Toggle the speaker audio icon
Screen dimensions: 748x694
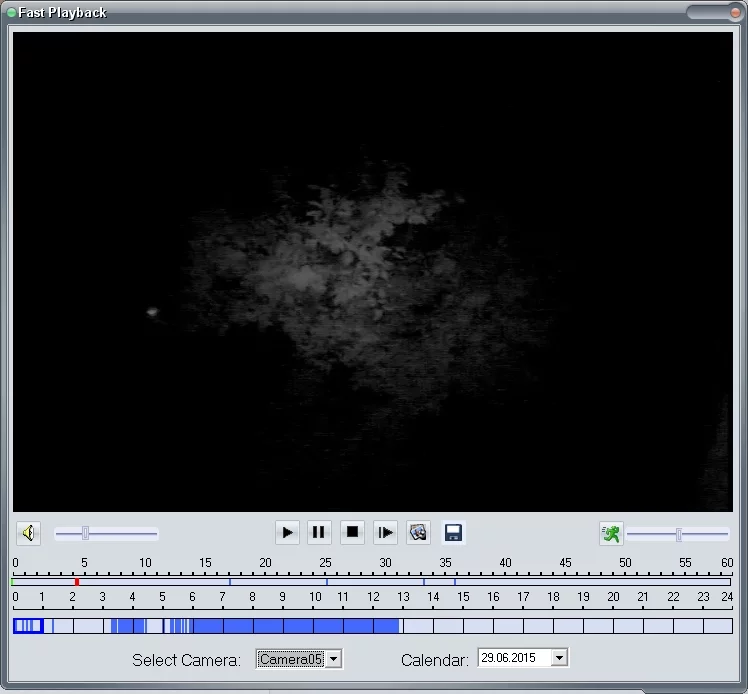point(28,534)
